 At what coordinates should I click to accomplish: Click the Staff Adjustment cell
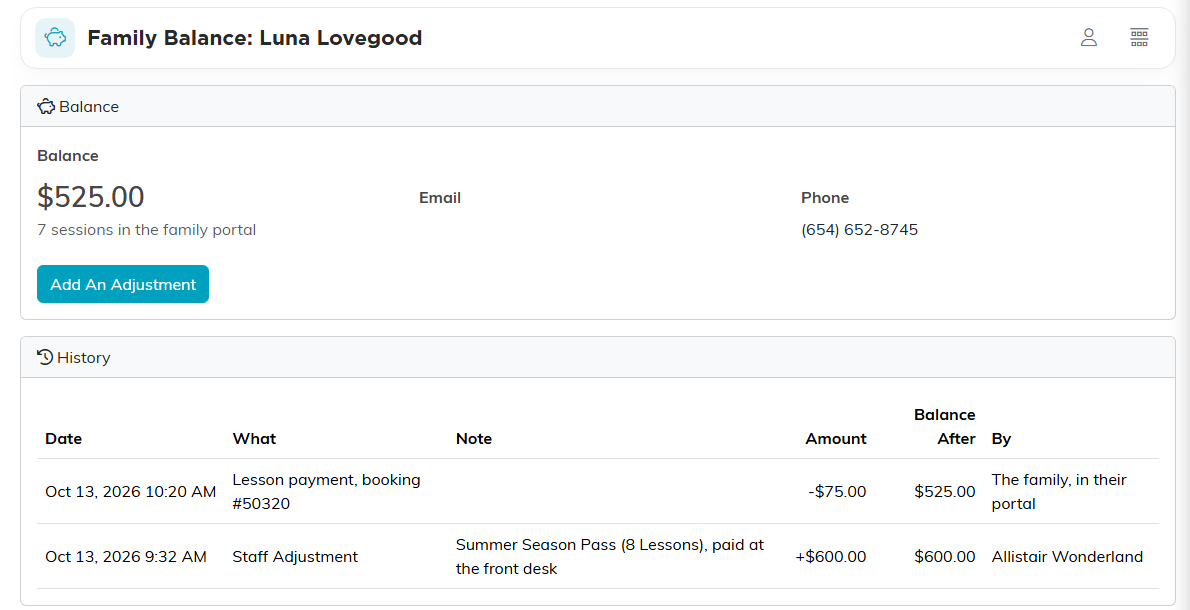point(295,557)
